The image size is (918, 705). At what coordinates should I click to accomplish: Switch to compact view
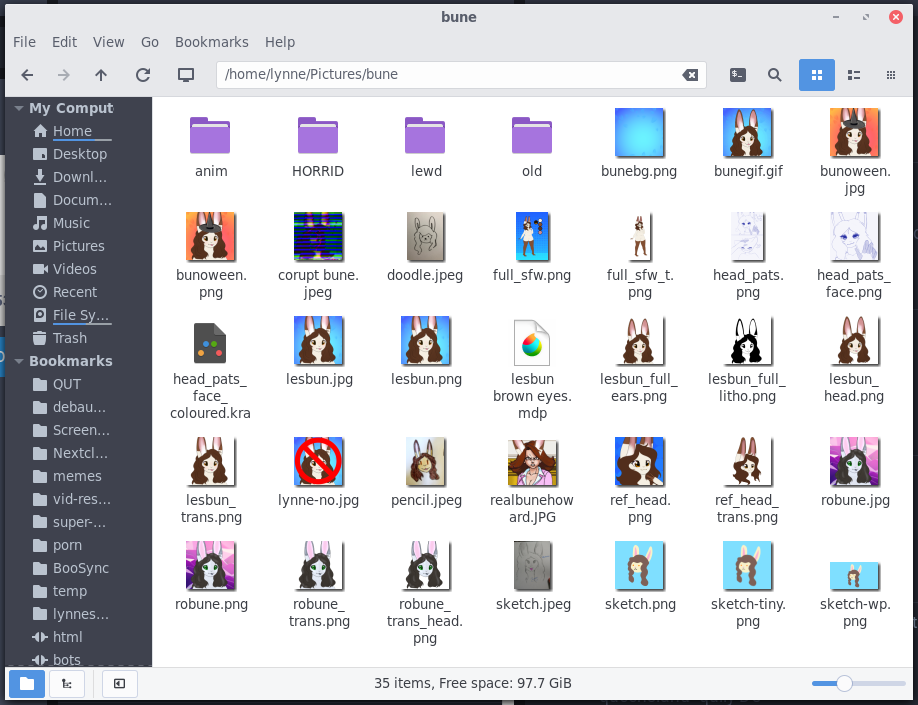coord(891,75)
